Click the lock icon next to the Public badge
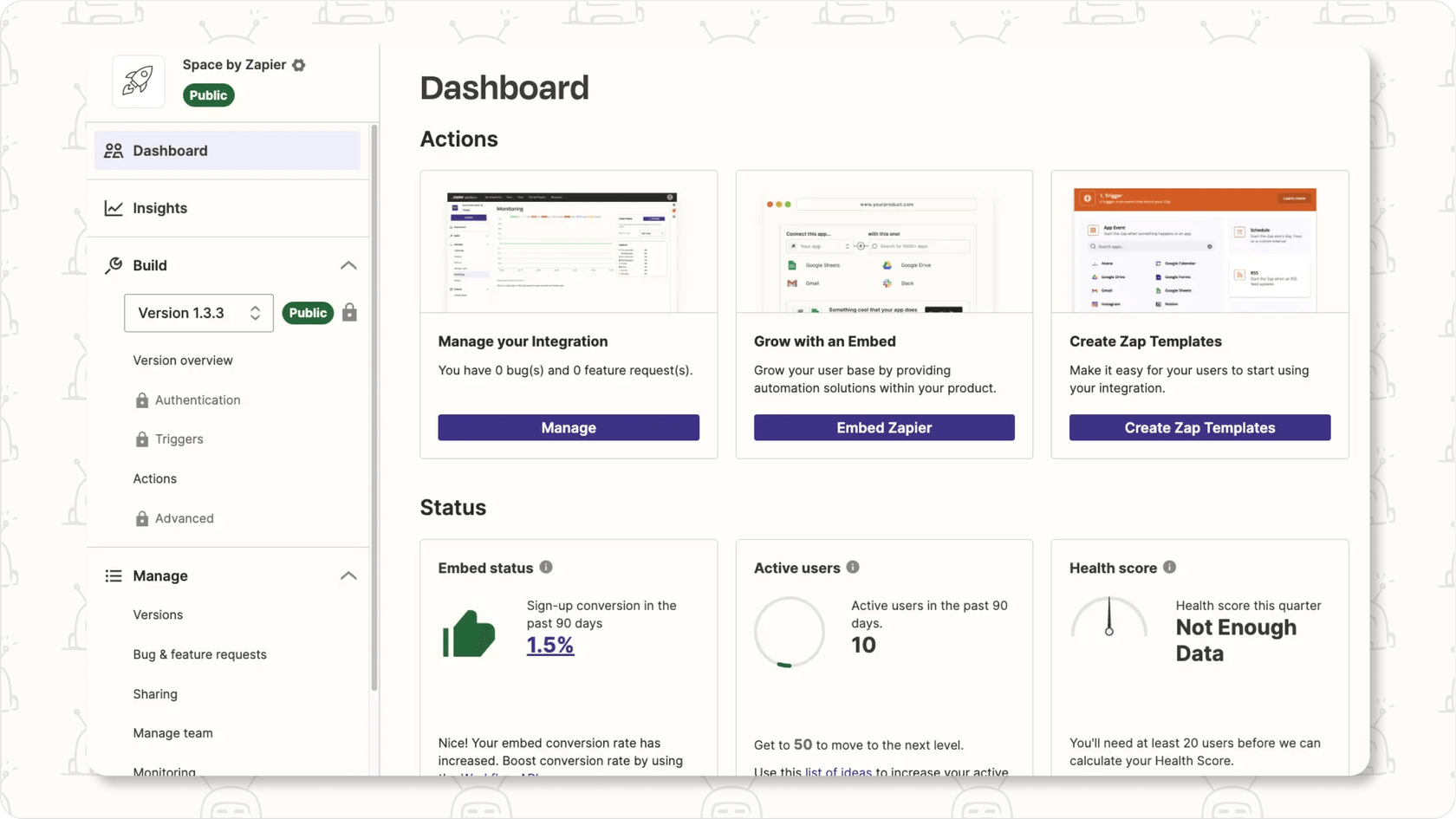1456x819 pixels. 349,312
